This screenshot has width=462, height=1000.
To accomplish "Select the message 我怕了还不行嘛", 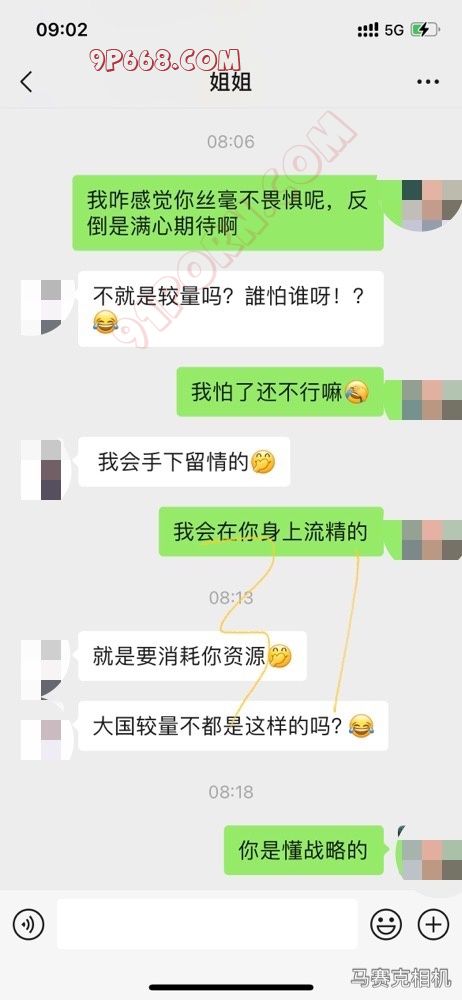I will coord(280,392).
